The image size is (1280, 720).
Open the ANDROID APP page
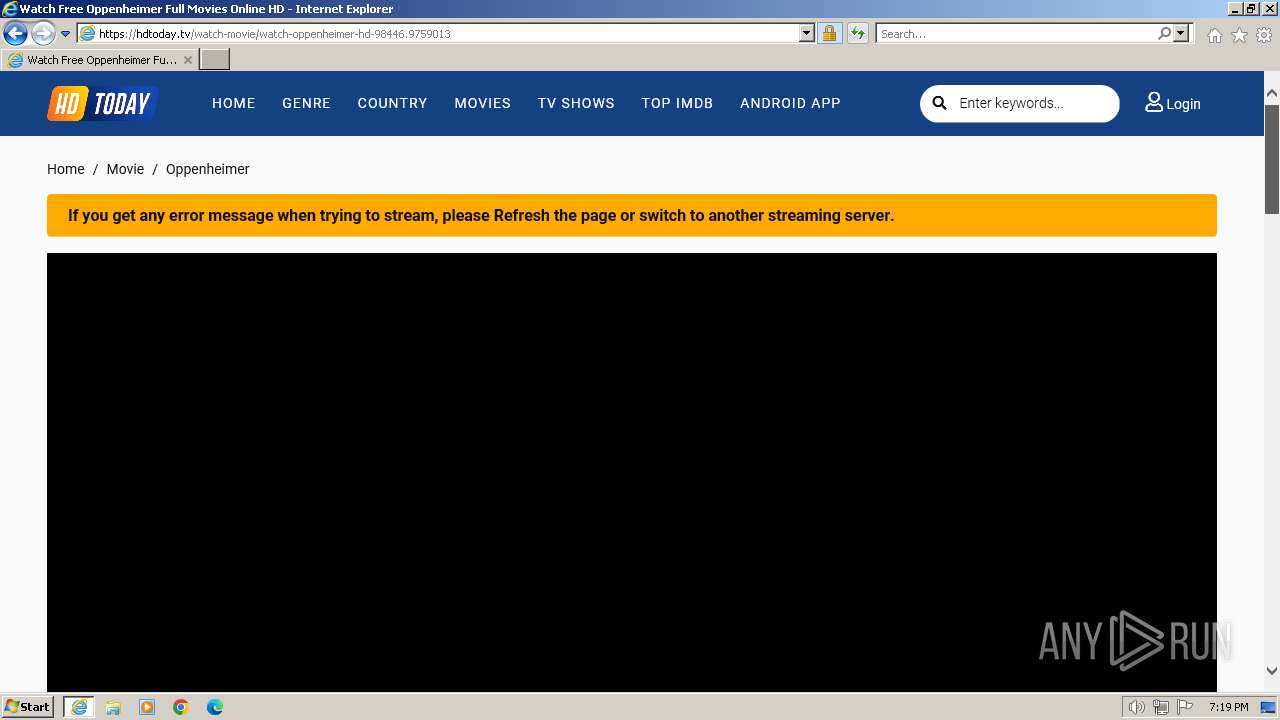(x=790, y=103)
